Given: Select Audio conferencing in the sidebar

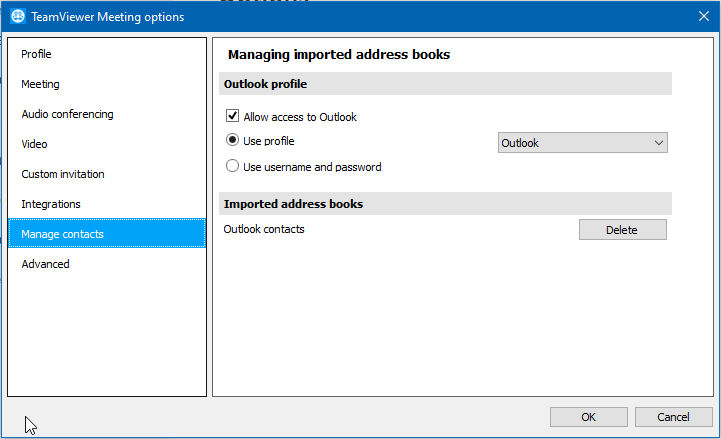Looking at the screenshot, I should coord(107,114).
